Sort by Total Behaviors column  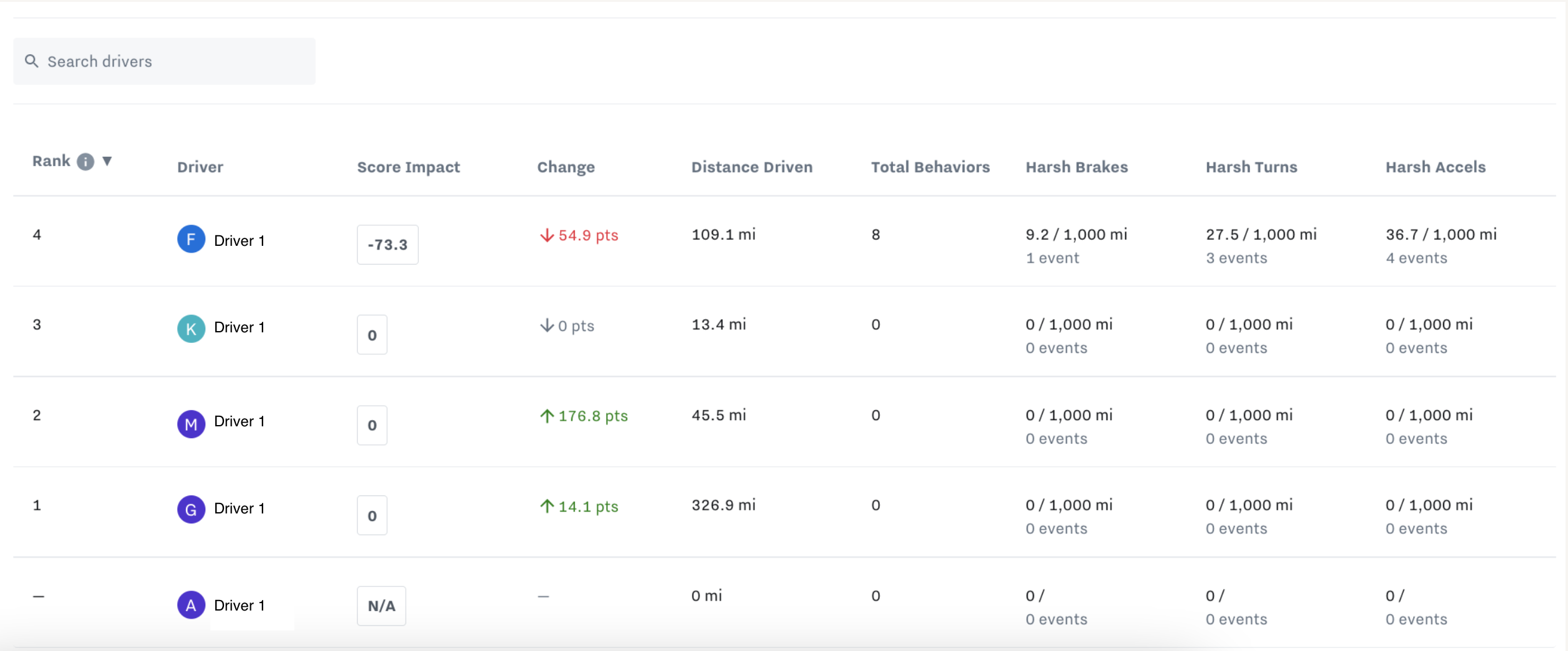click(x=930, y=167)
